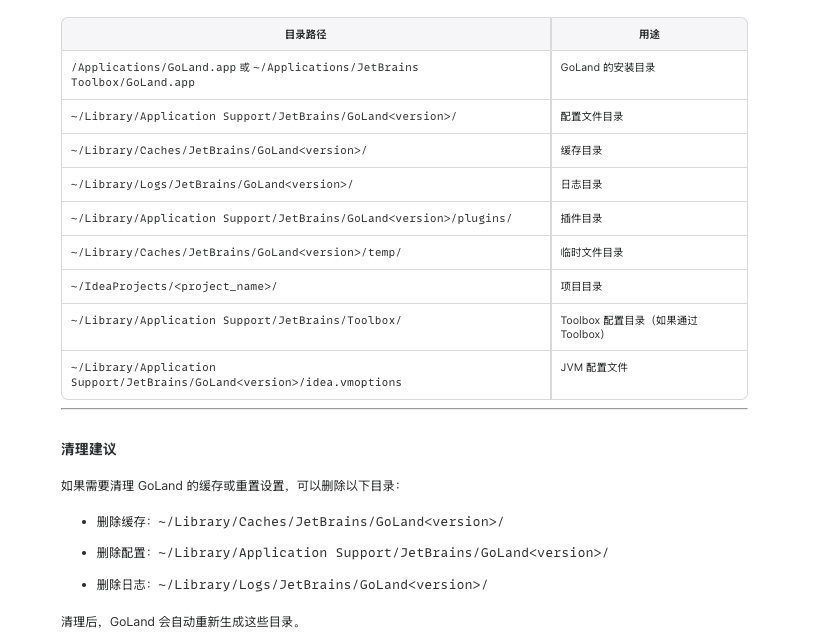Select the plugins directory path cell
Viewport: 821px width, 637px height.
306,218
